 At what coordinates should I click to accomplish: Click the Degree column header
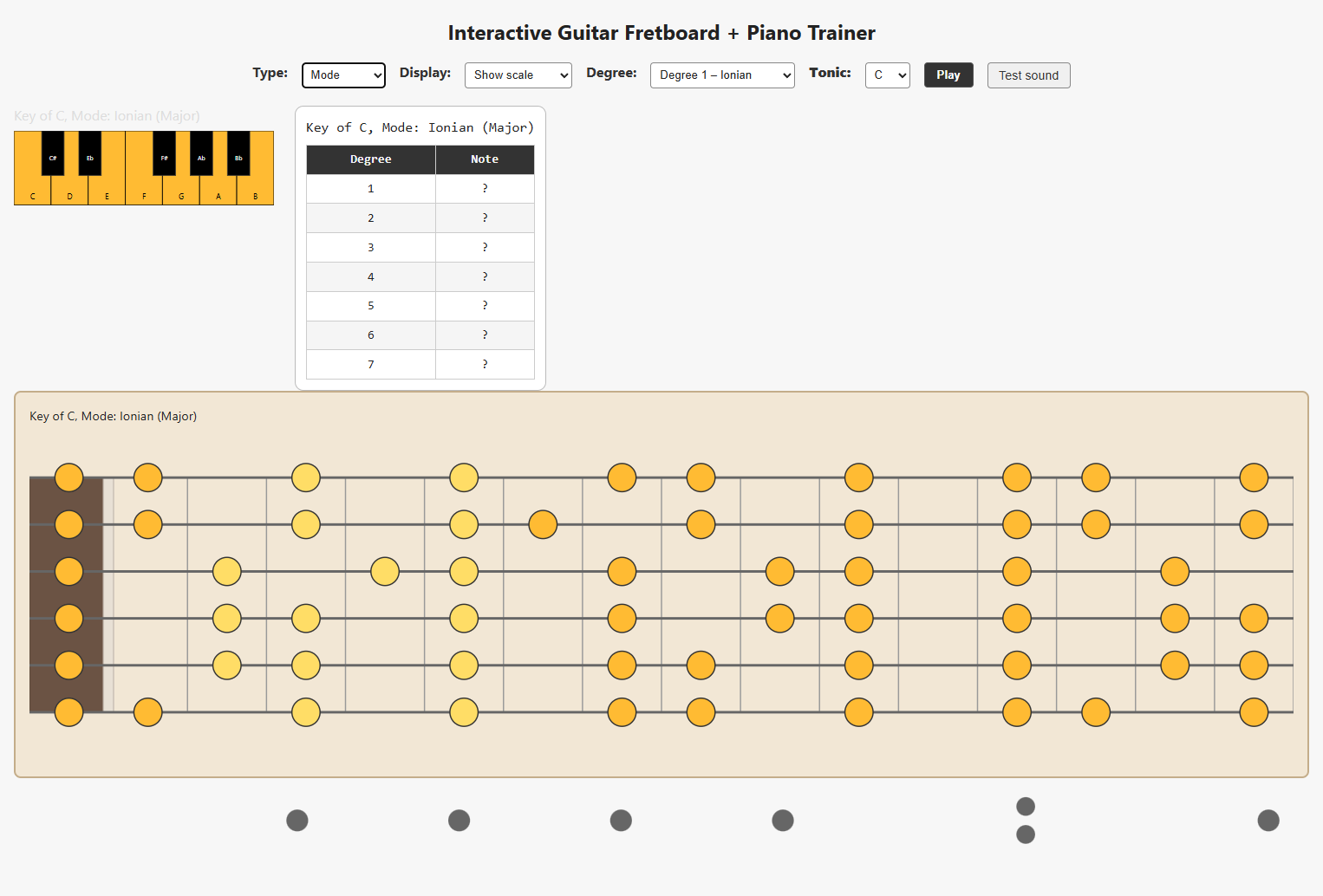pyautogui.click(x=371, y=159)
